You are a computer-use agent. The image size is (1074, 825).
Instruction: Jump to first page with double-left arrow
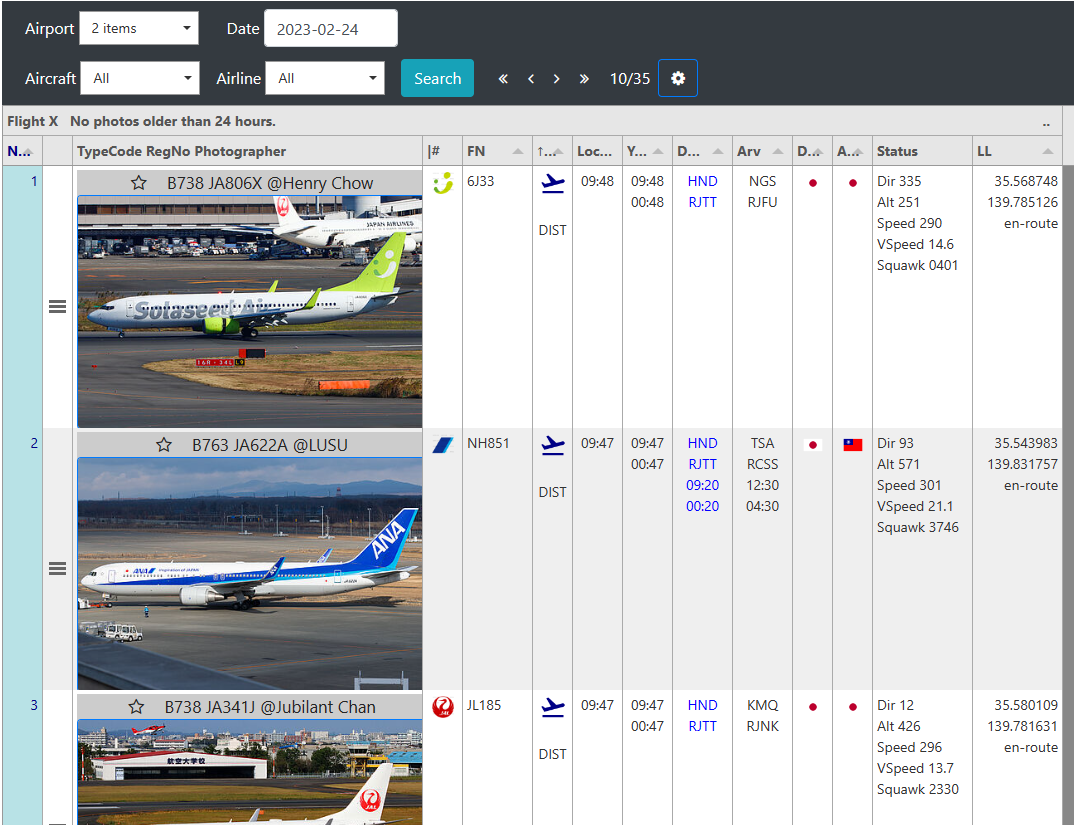tap(503, 79)
